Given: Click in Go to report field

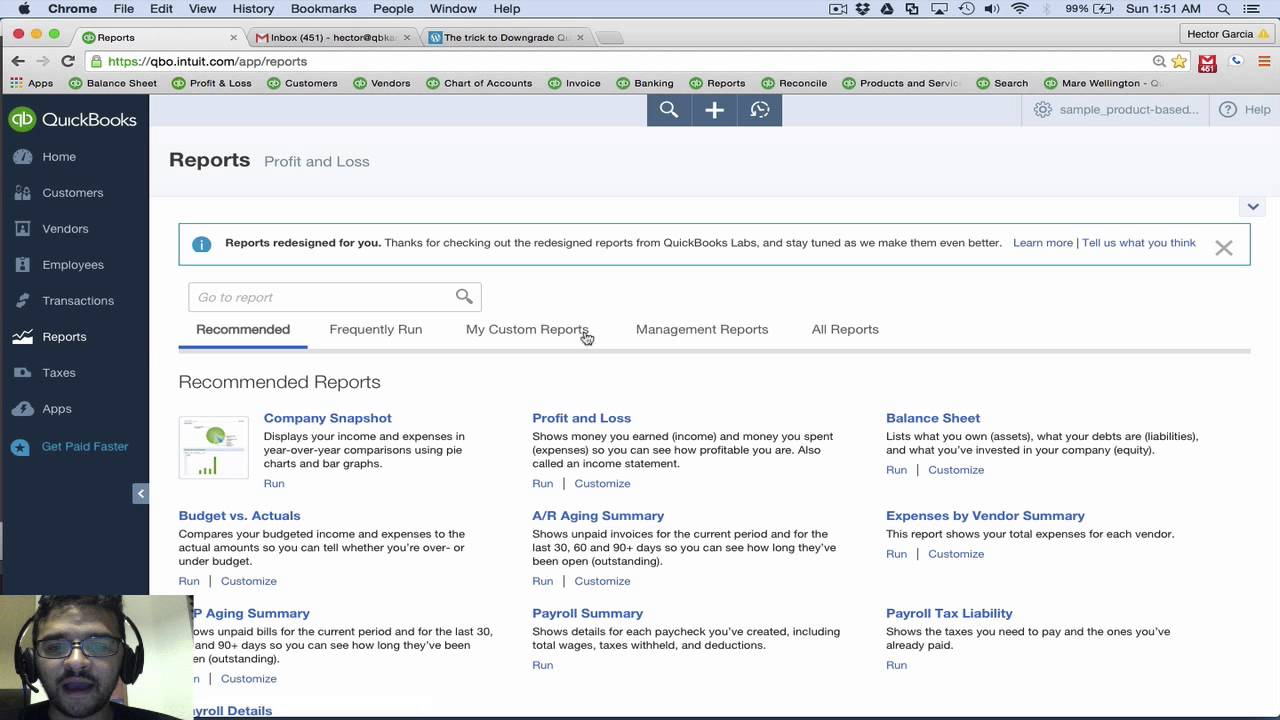Looking at the screenshot, I should (335, 297).
